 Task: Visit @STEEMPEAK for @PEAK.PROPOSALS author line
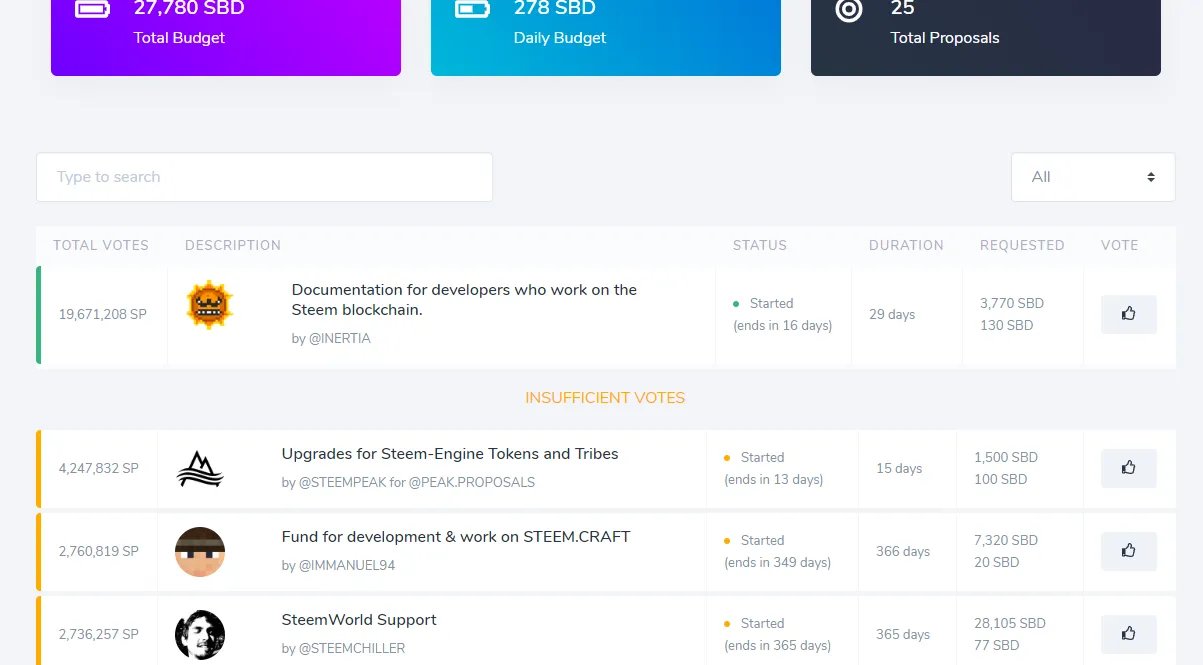408,483
